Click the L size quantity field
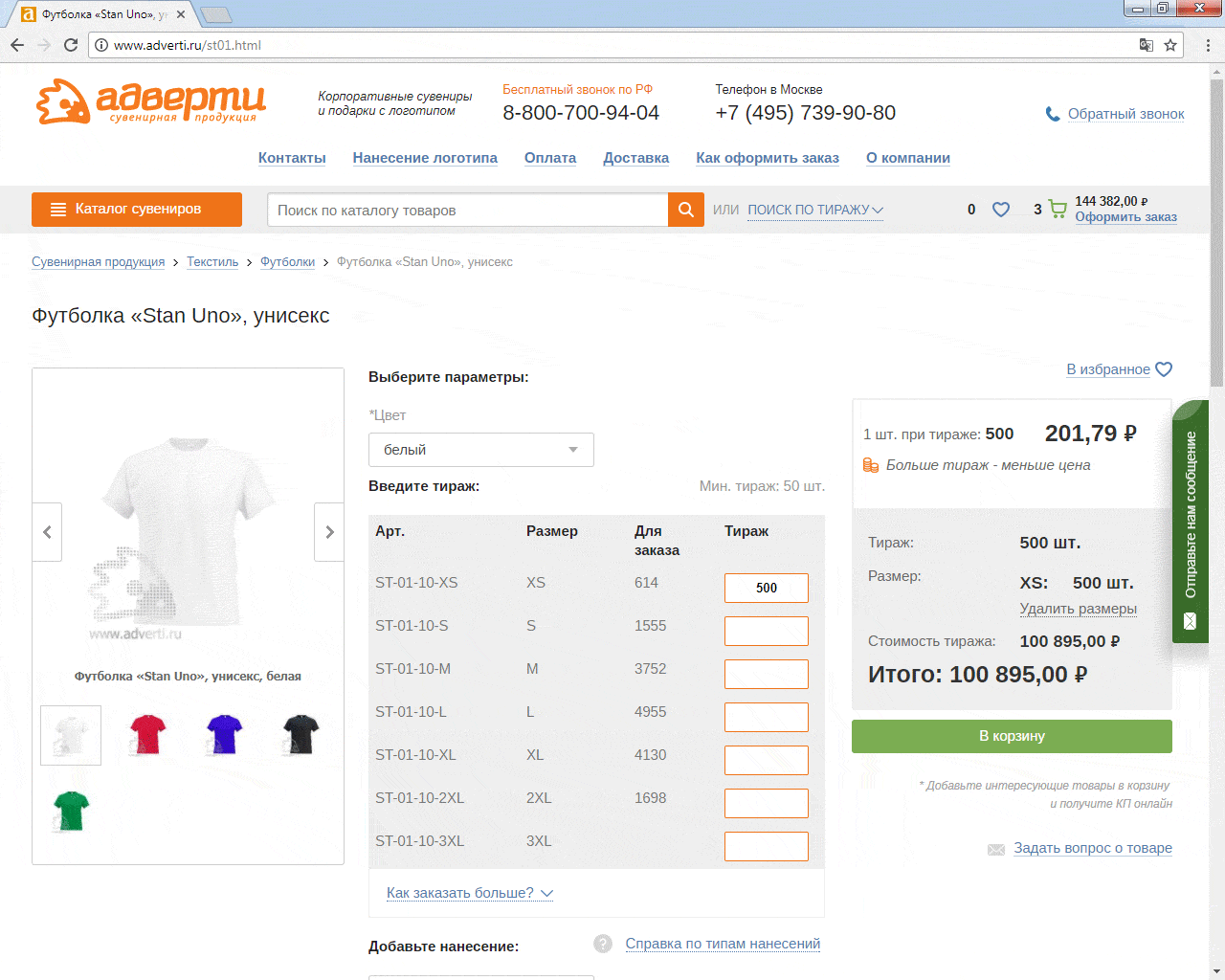Viewport: 1225px width, 980px height. pyautogui.click(x=767, y=717)
